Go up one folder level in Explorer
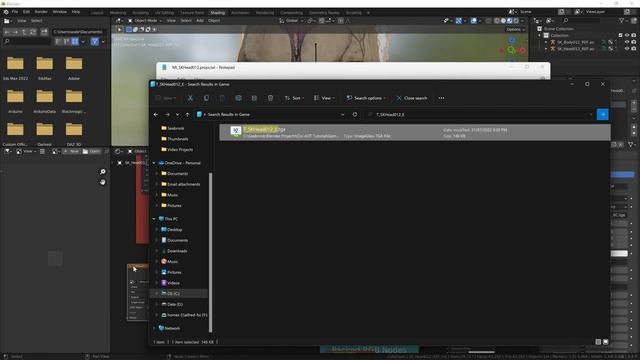The image size is (640, 360). (187, 115)
